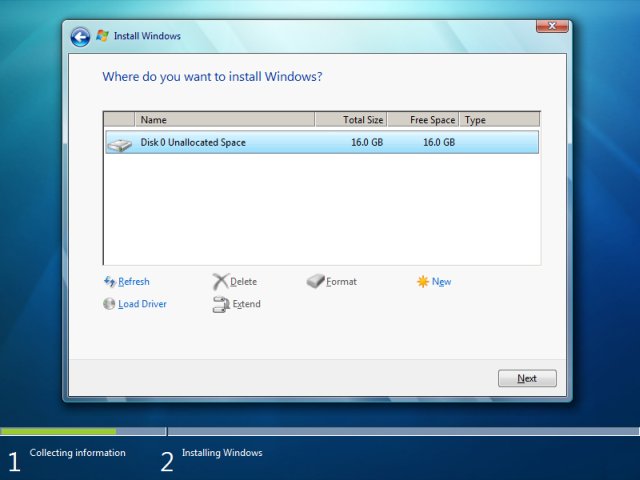
Task: Click the New sunburst icon
Action: click(x=422, y=282)
